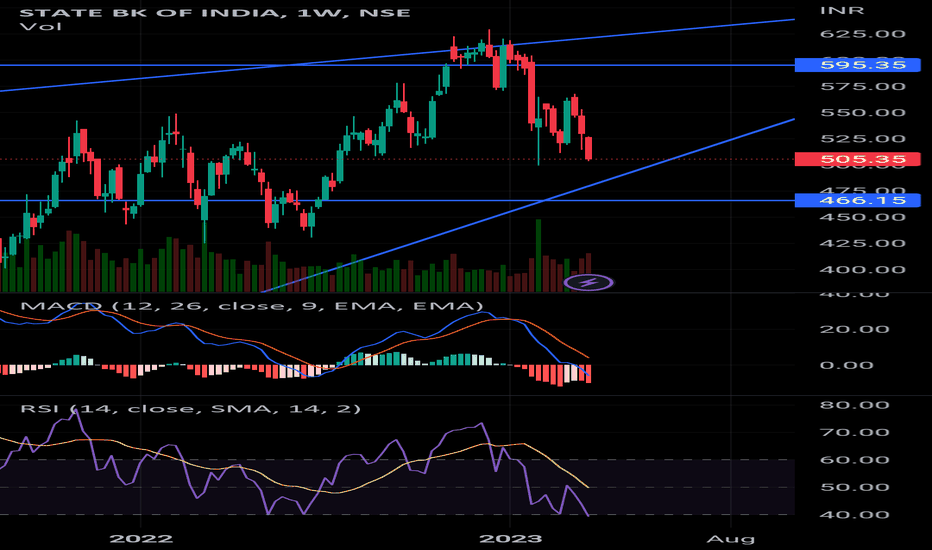The image size is (932, 550).
Task: Click the purple lightning bolt idea icon
Action: pos(588,282)
